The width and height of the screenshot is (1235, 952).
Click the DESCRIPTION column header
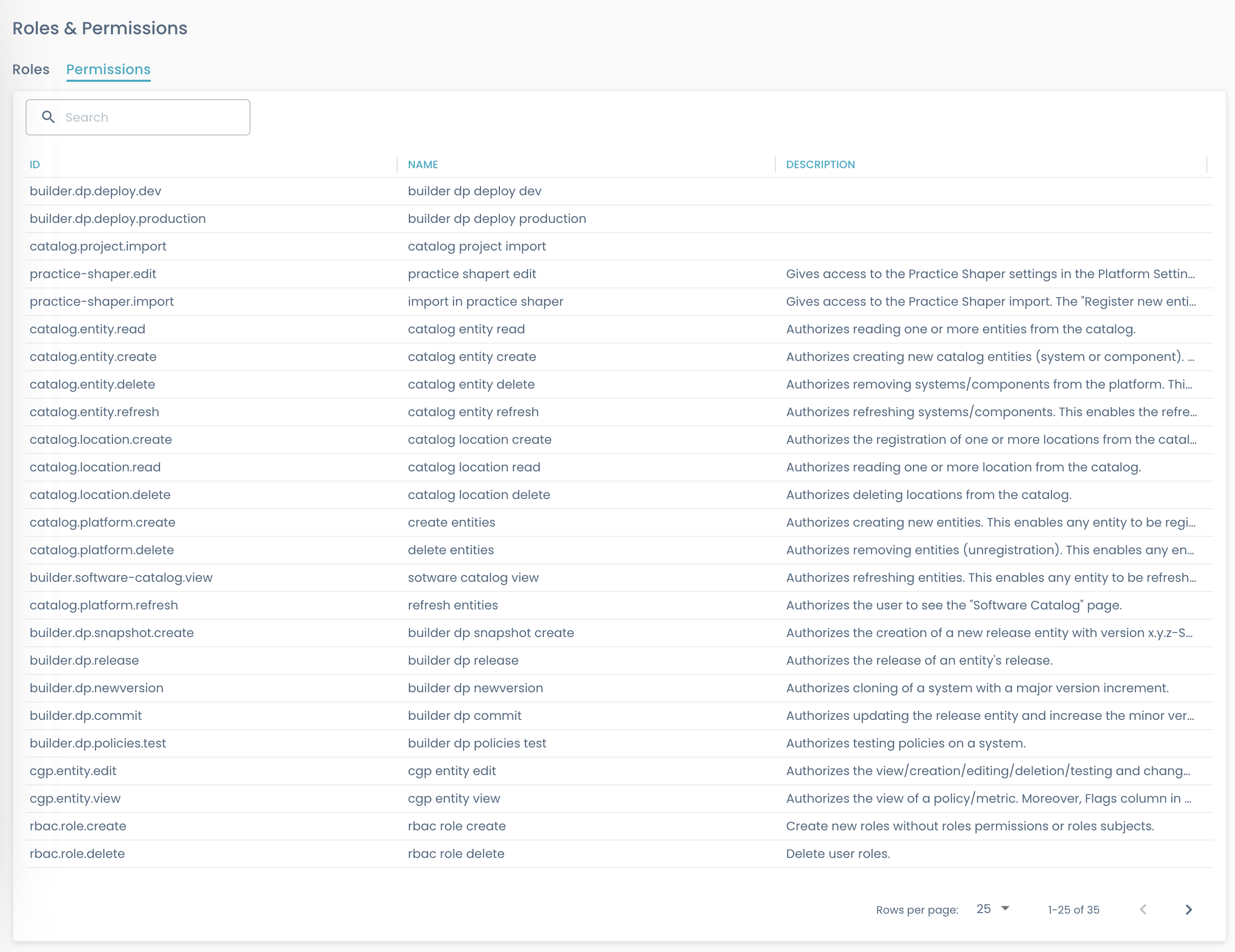coord(821,164)
